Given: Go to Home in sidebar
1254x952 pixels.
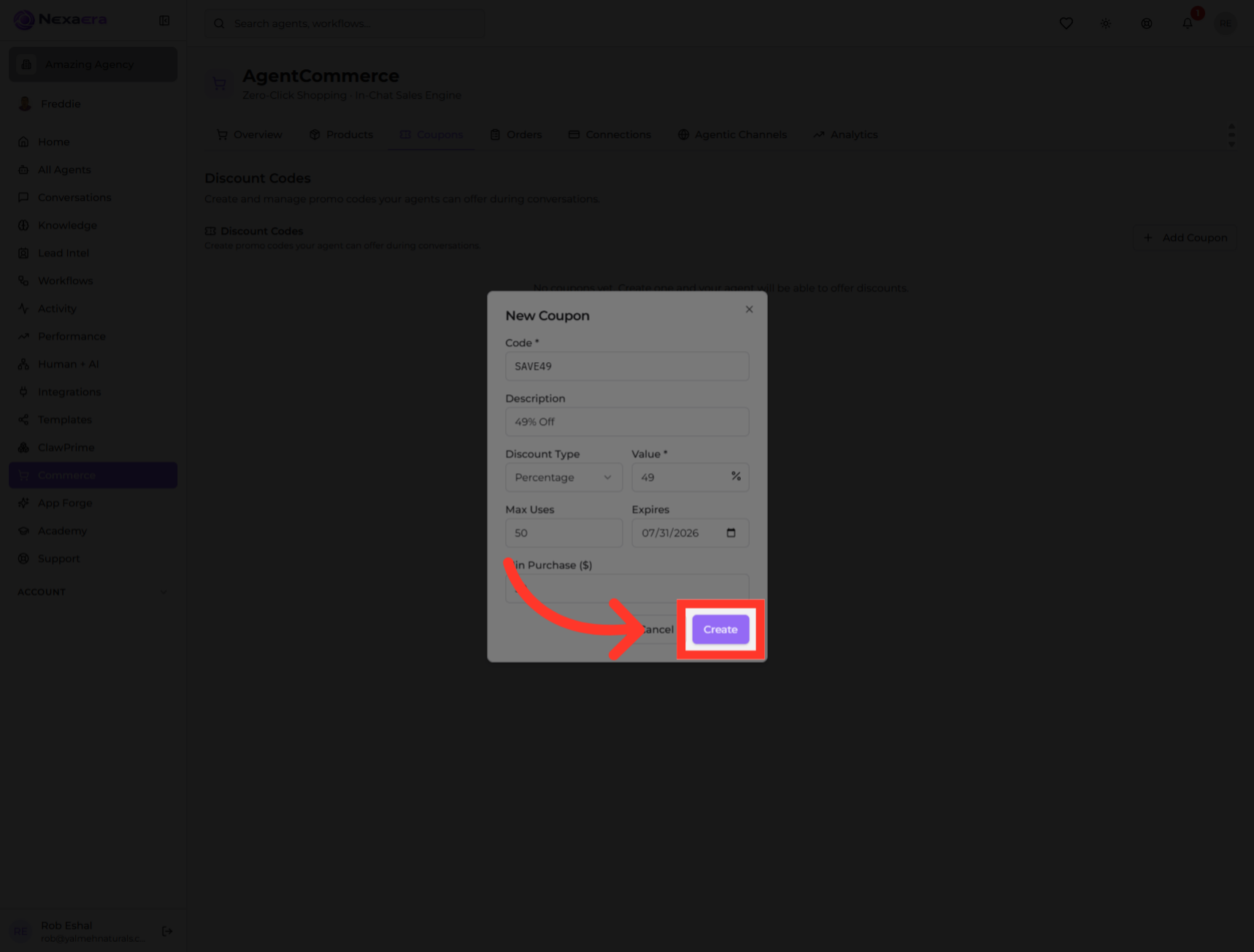Looking at the screenshot, I should pyautogui.click(x=93, y=142).
